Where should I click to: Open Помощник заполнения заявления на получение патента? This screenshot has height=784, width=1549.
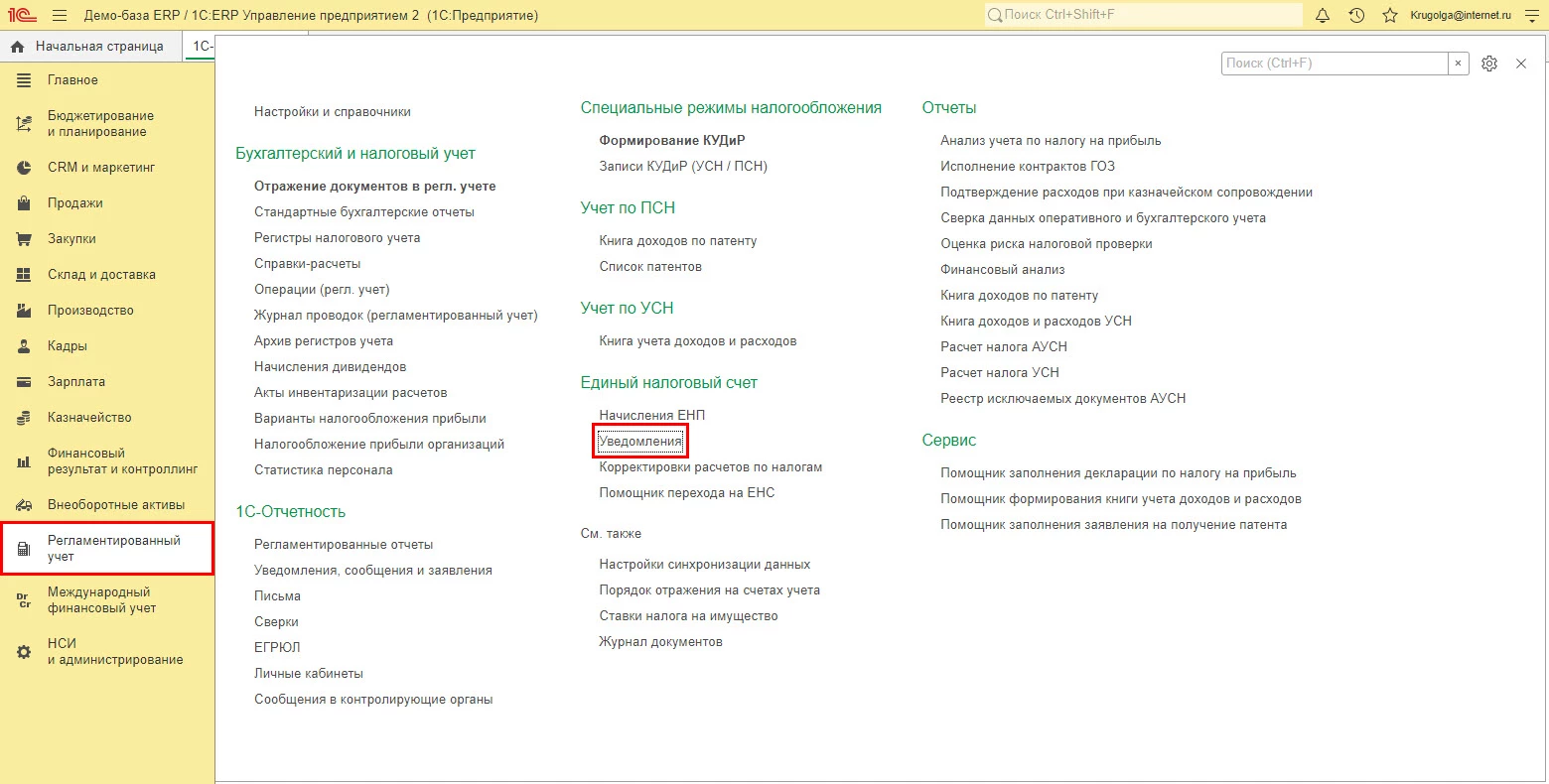pos(1114,525)
